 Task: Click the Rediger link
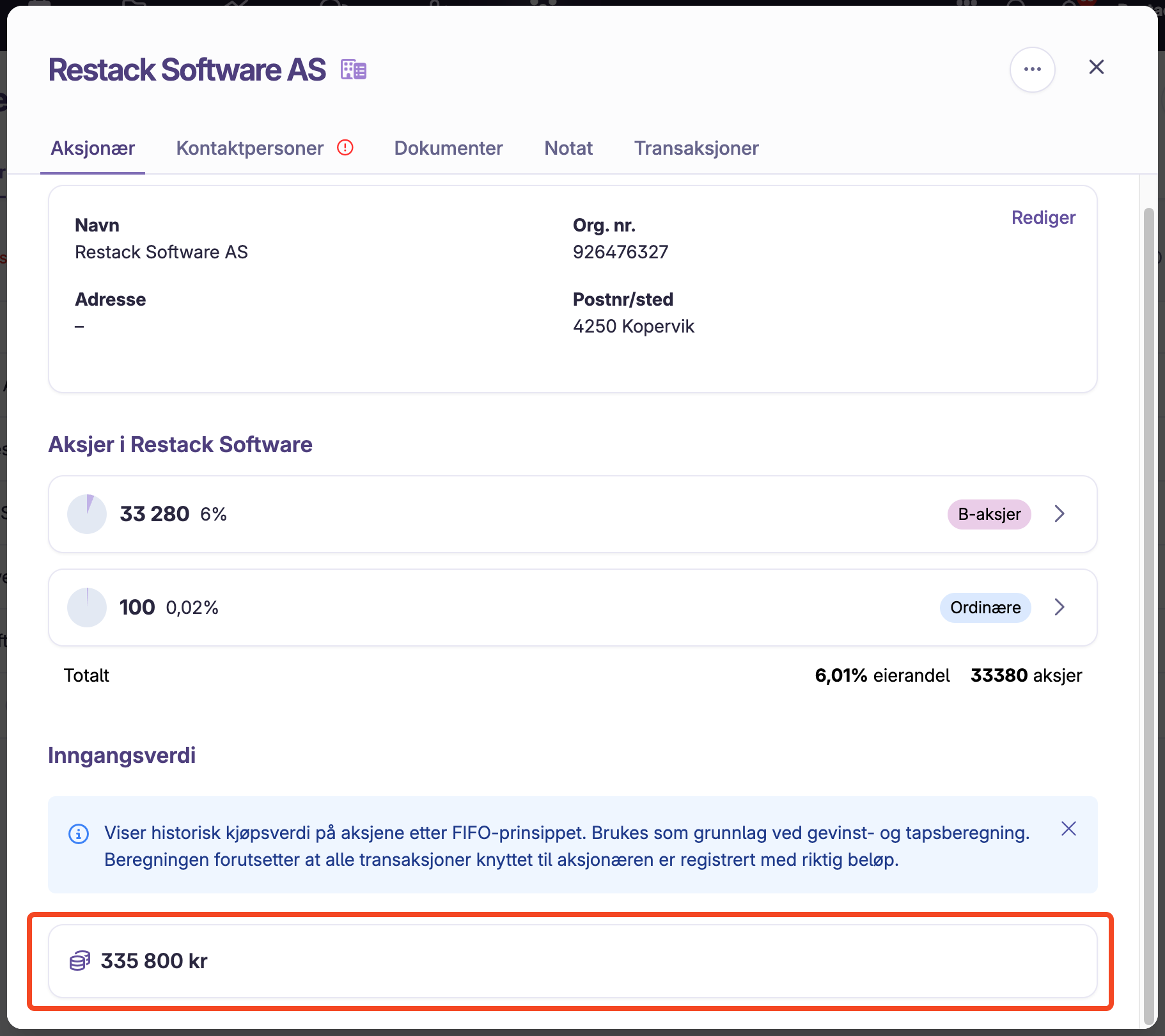[1044, 217]
